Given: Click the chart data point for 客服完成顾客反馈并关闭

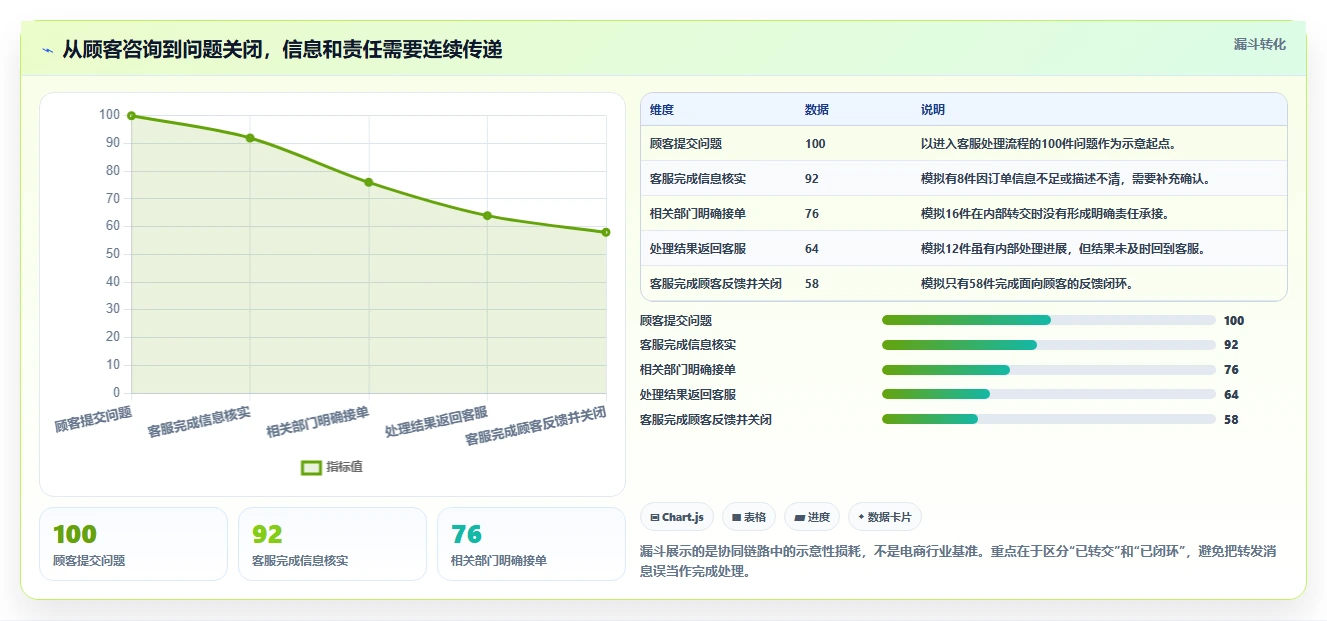Looking at the screenshot, I should coord(606,232).
